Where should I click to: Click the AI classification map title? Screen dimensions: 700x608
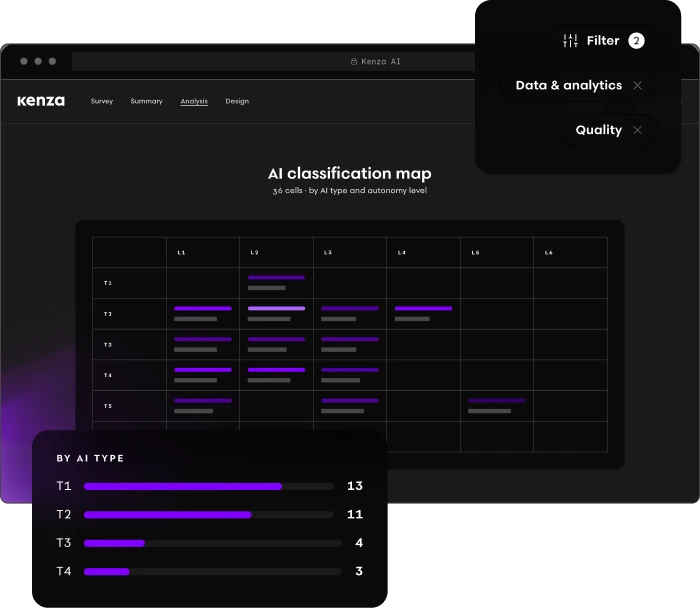point(350,173)
